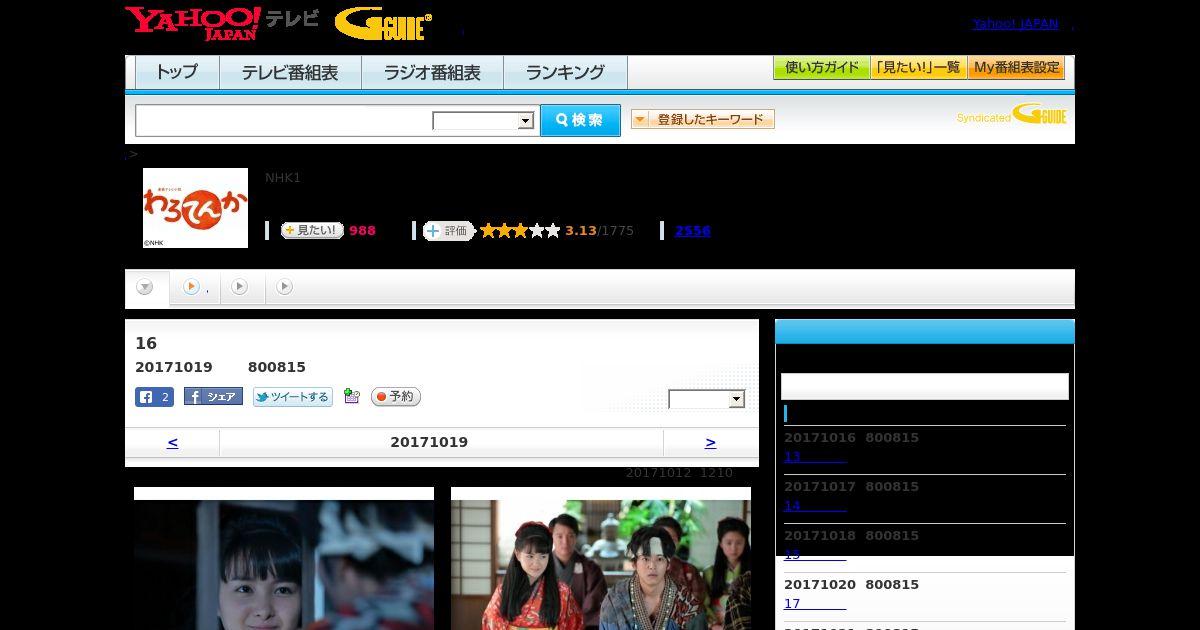The image size is (1200, 630).
Task: Switch to the トップ tab
Action: pyautogui.click(x=177, y=73)
